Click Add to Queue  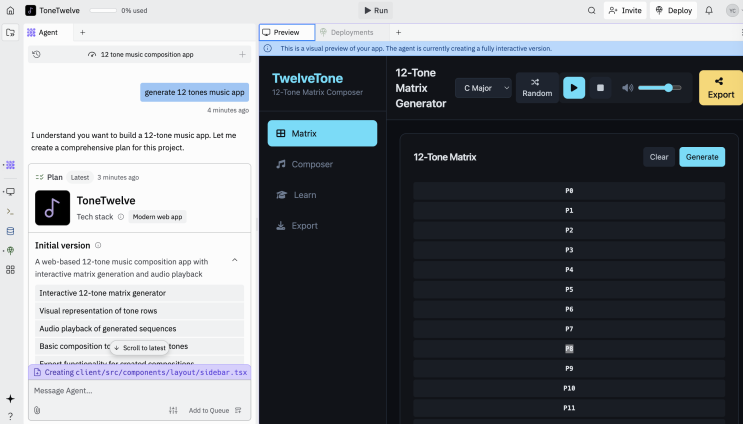(215, 410)
